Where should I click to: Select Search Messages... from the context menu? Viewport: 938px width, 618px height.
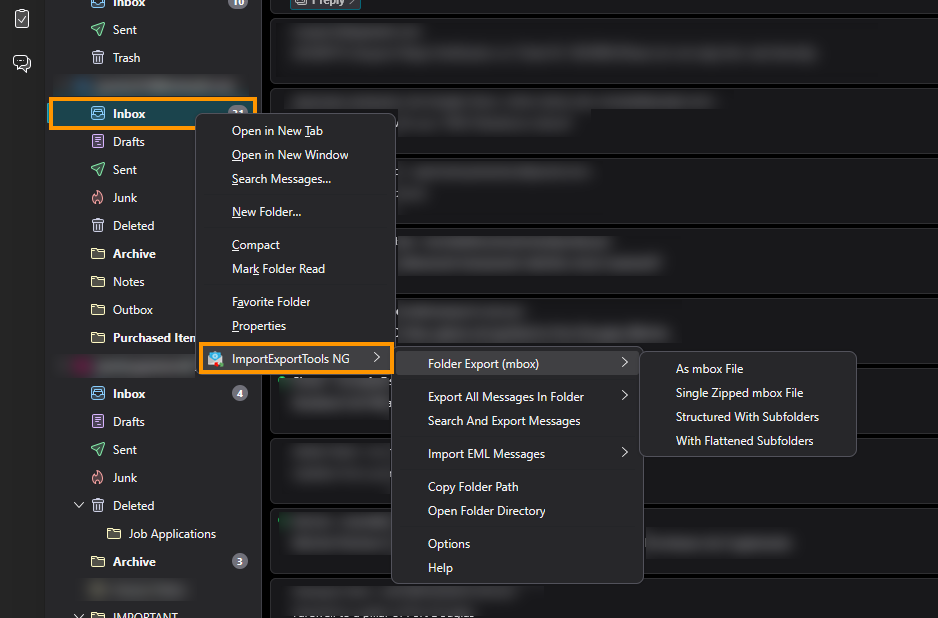pyautogui.click(x=281, y=179)
